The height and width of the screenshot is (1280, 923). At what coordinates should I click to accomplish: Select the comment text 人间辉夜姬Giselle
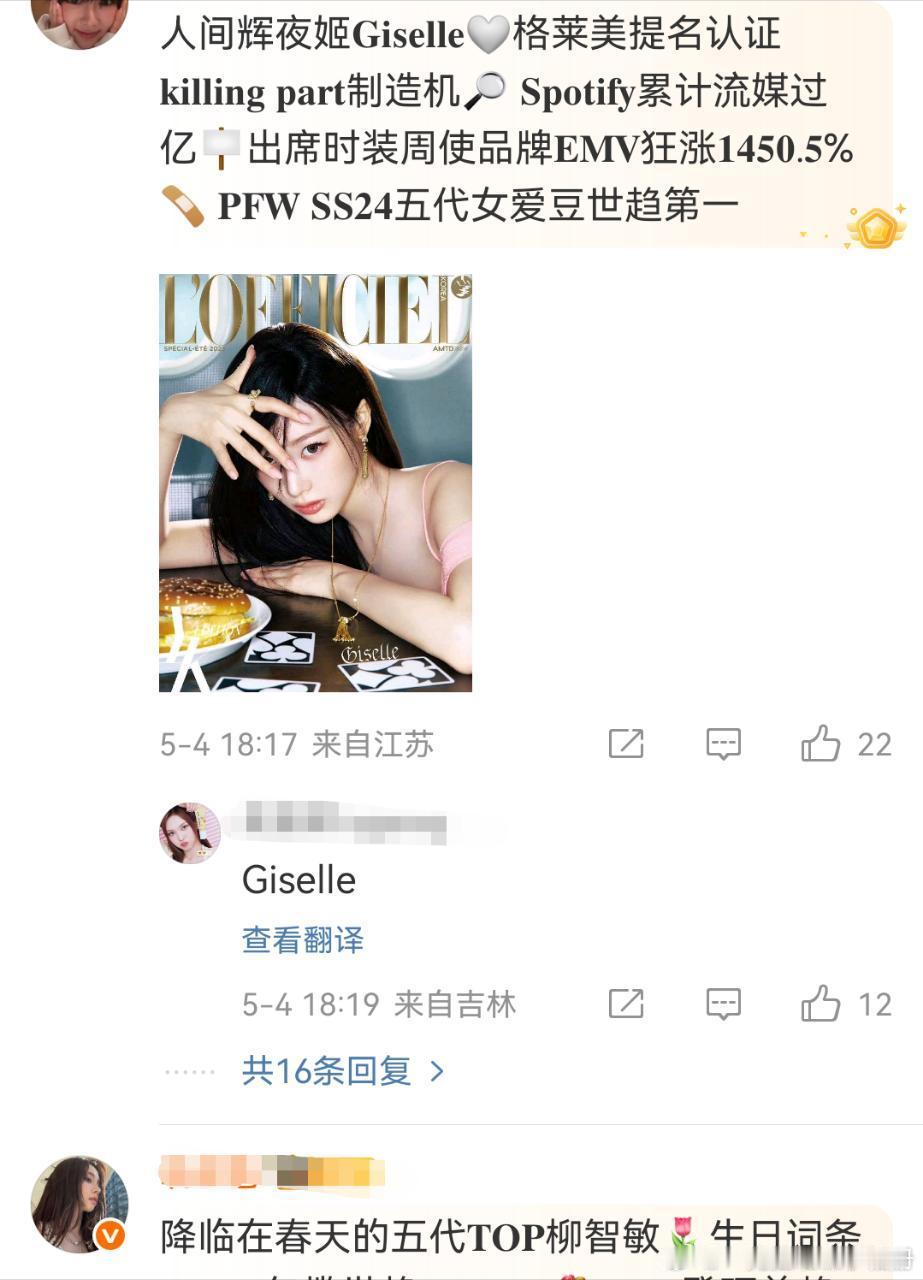coord(312,37)
